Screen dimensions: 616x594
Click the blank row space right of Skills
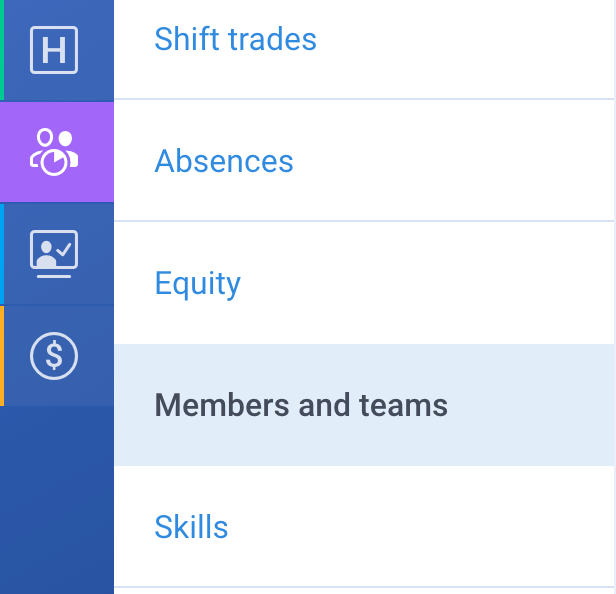click(x=421, y=526)
